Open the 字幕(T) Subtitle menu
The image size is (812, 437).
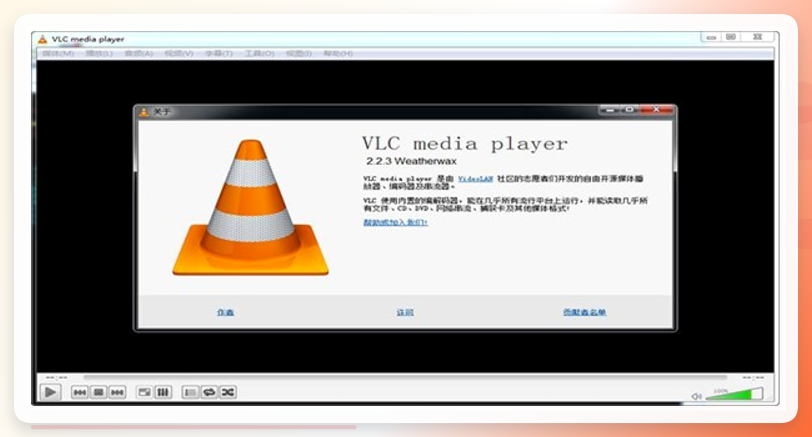click(219, 53)
